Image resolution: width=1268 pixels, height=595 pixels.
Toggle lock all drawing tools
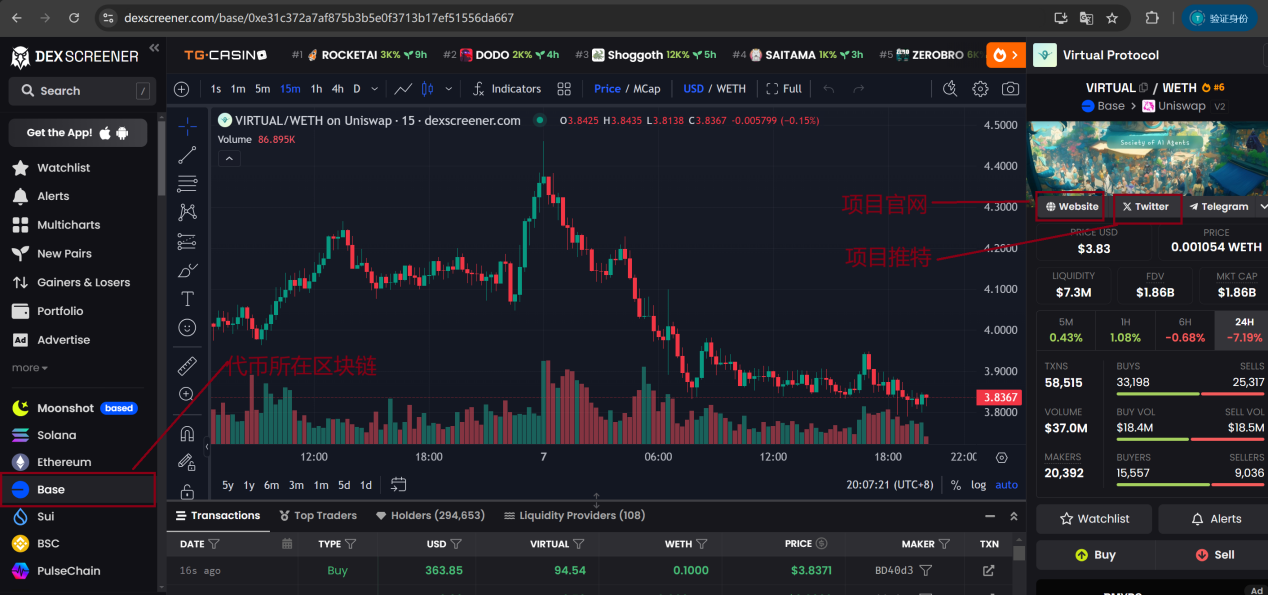tap(187, 491)
